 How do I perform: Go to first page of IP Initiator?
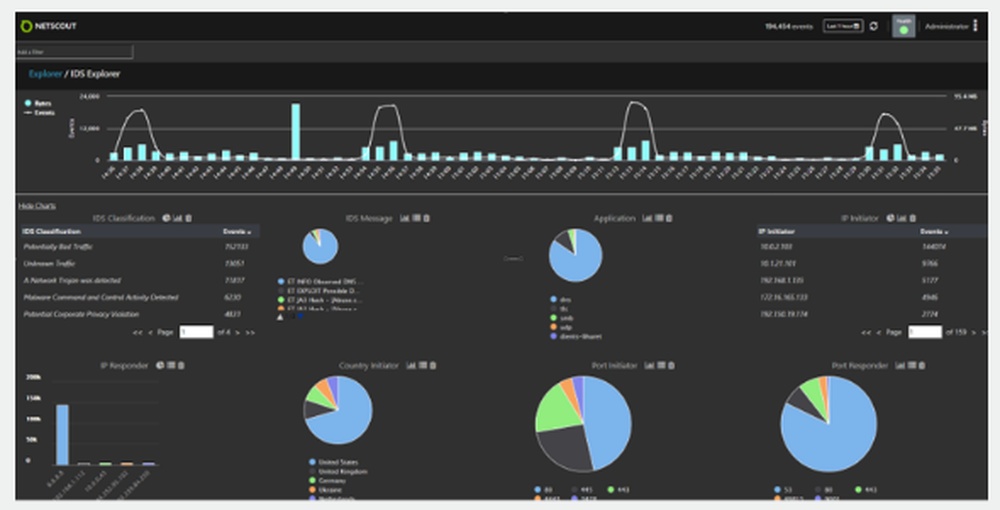pyautogui.click(x=866, y=332)
